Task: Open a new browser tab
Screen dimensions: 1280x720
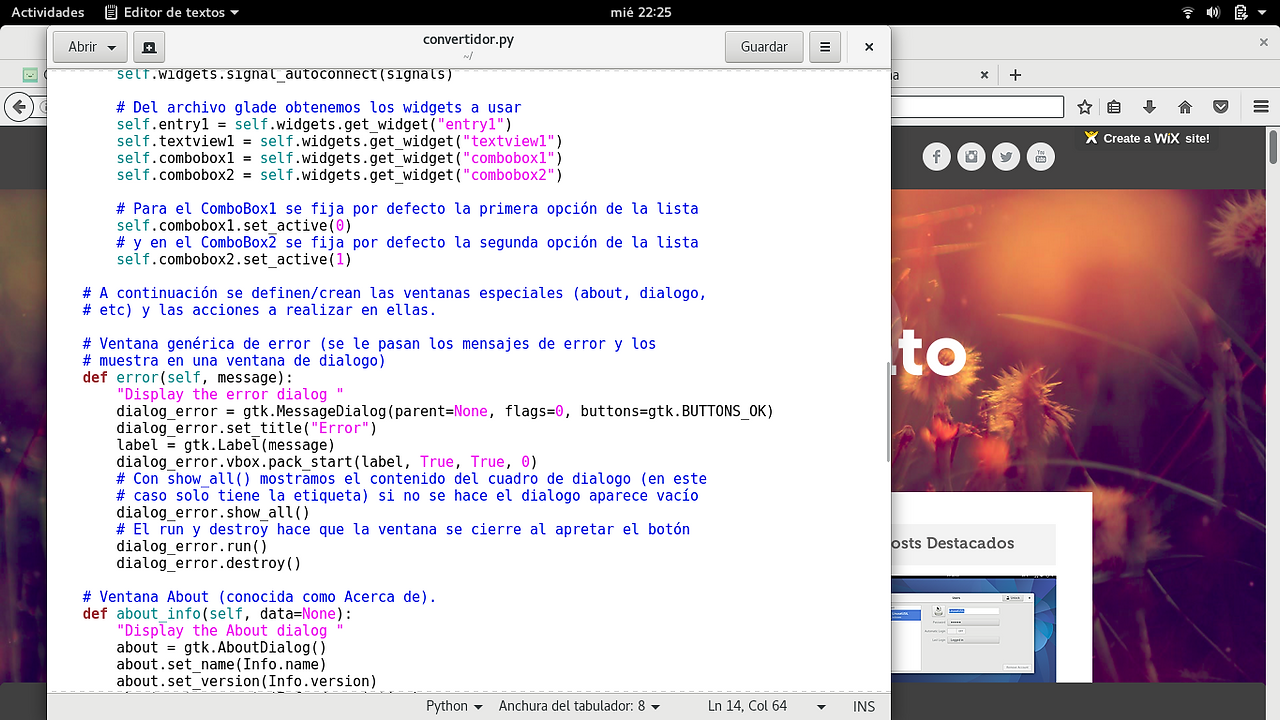Action: pyautogui.click(x=1016, y=75)
